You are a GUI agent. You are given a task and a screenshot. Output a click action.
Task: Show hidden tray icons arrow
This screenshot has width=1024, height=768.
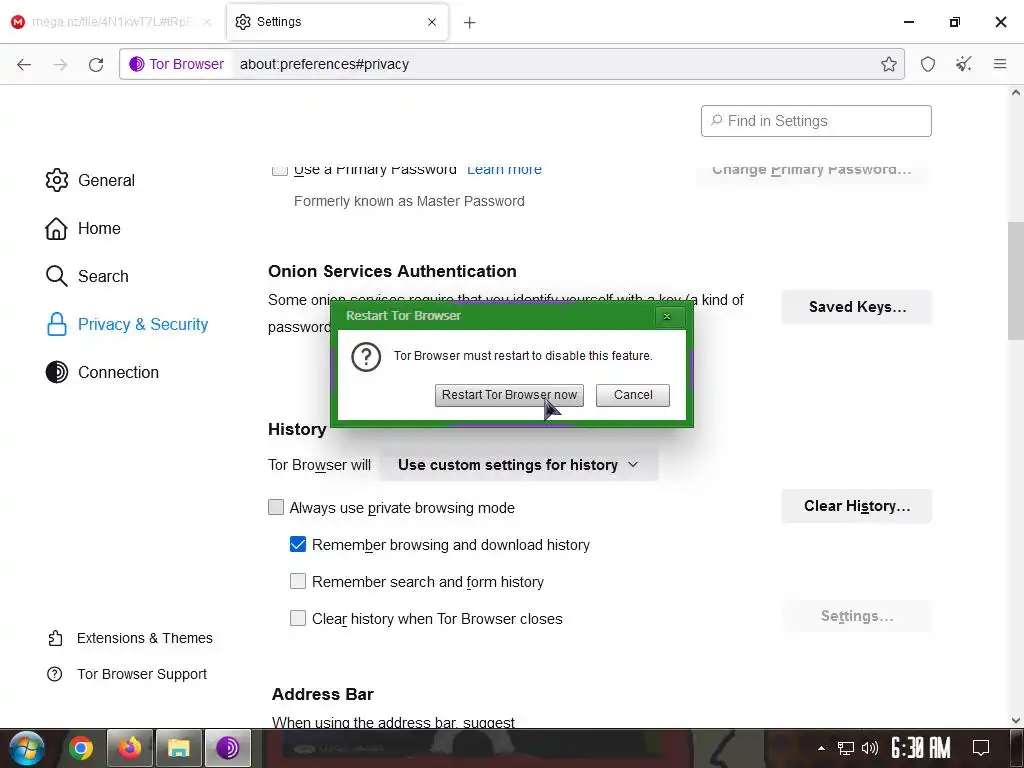pos(821,748)
